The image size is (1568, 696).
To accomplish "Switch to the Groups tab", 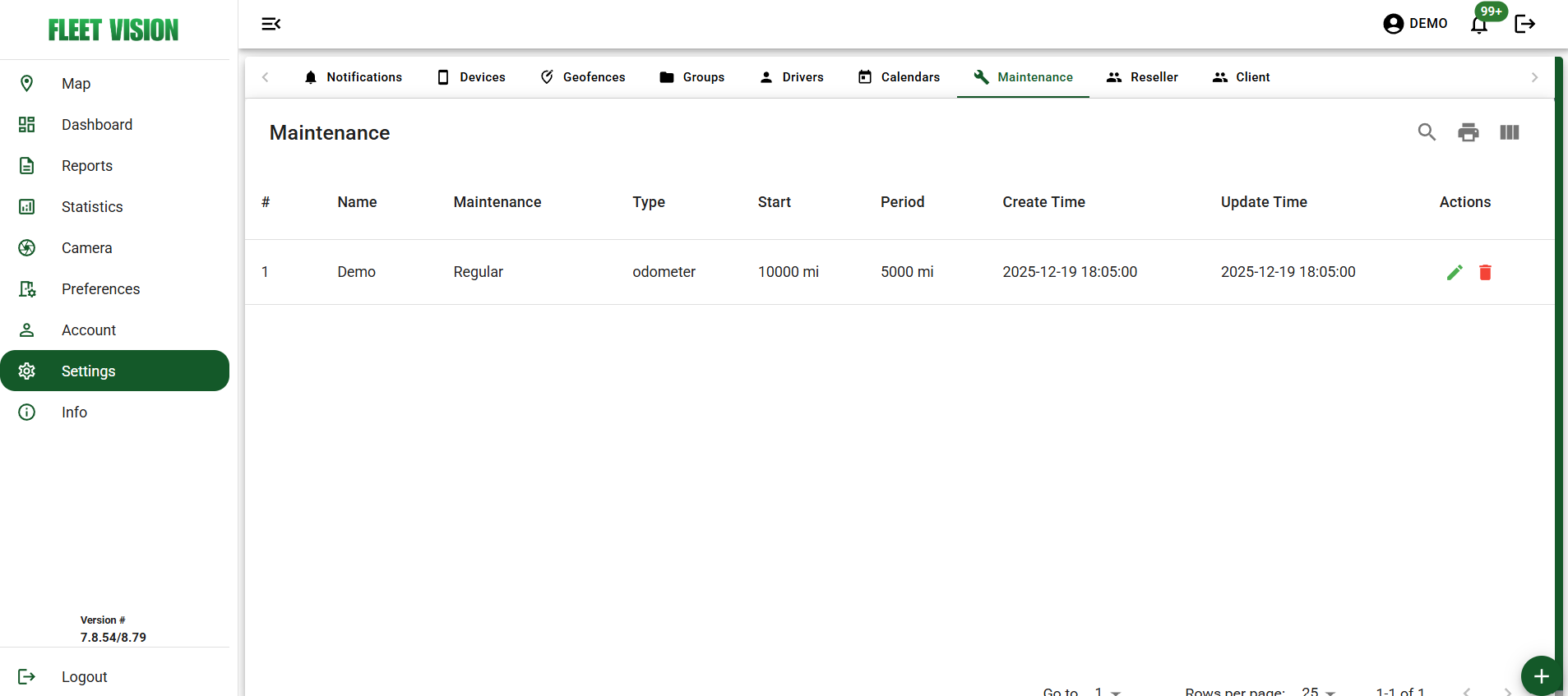I will (x=691, y=77).
